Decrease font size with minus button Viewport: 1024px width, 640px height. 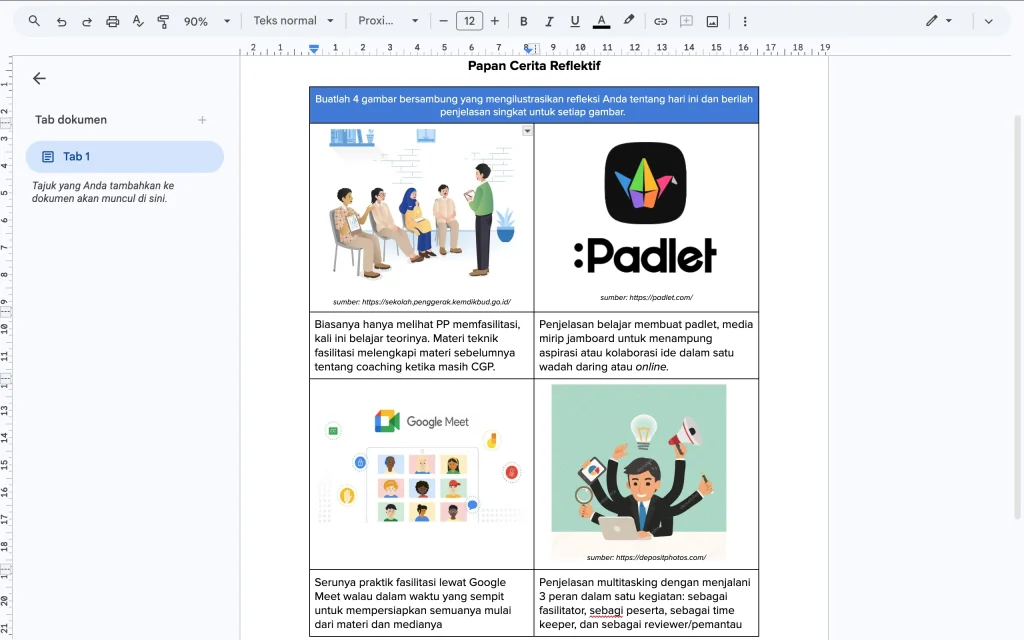[x=443, y=21]
